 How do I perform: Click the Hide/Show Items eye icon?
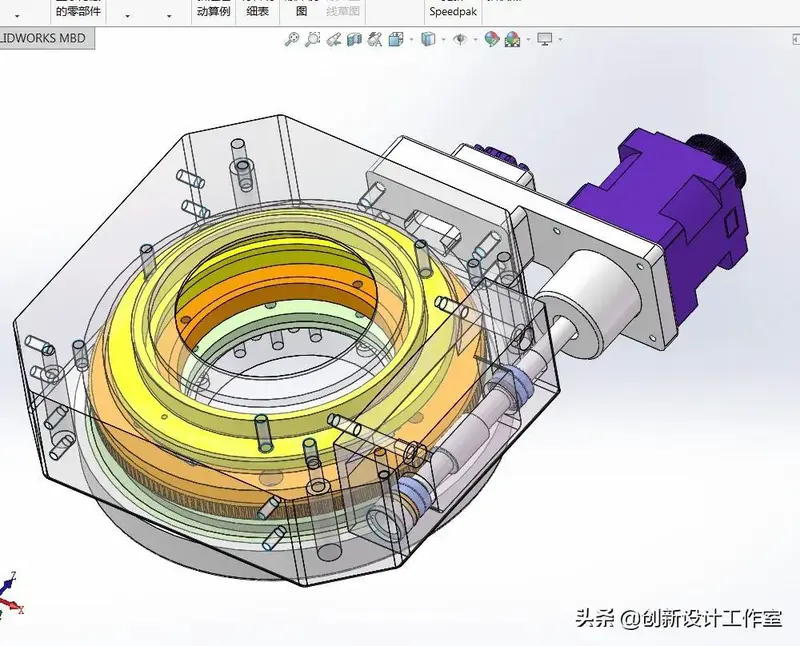coord(460,39)
